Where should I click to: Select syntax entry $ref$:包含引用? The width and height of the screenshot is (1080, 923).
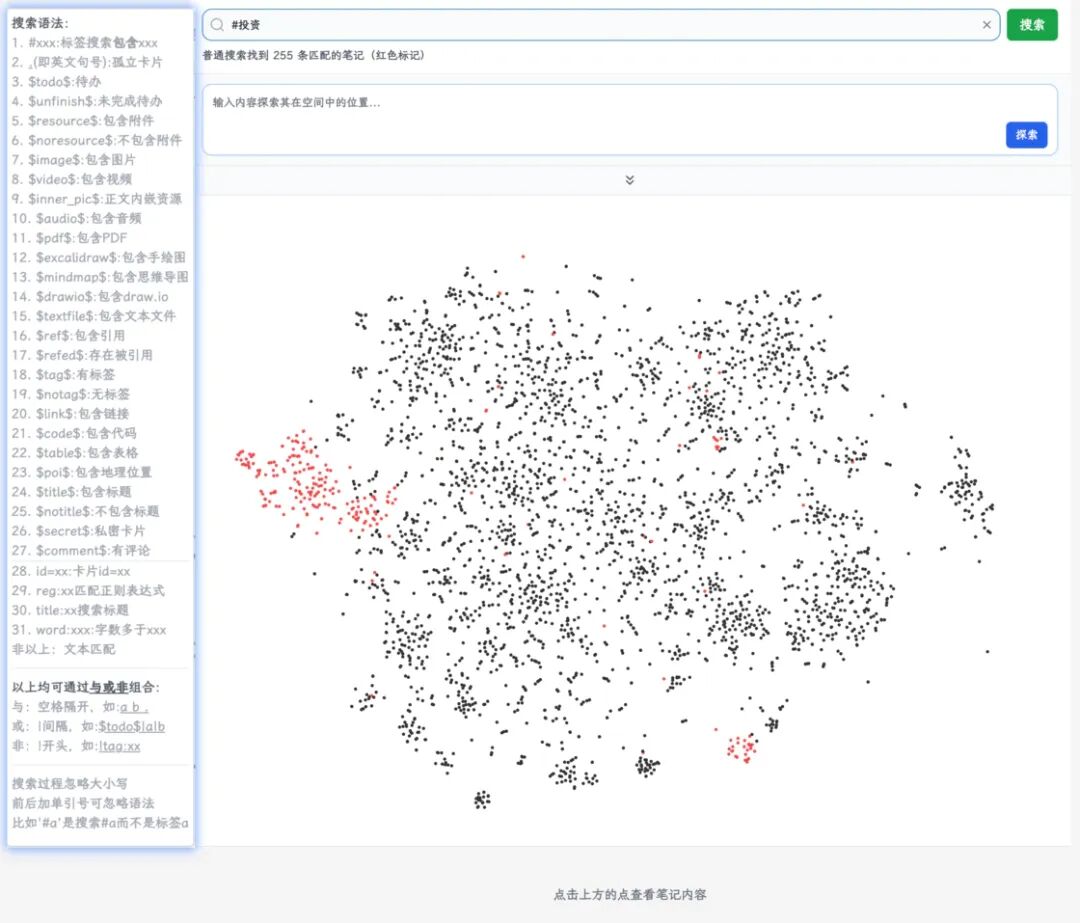[x=68, y=335]
